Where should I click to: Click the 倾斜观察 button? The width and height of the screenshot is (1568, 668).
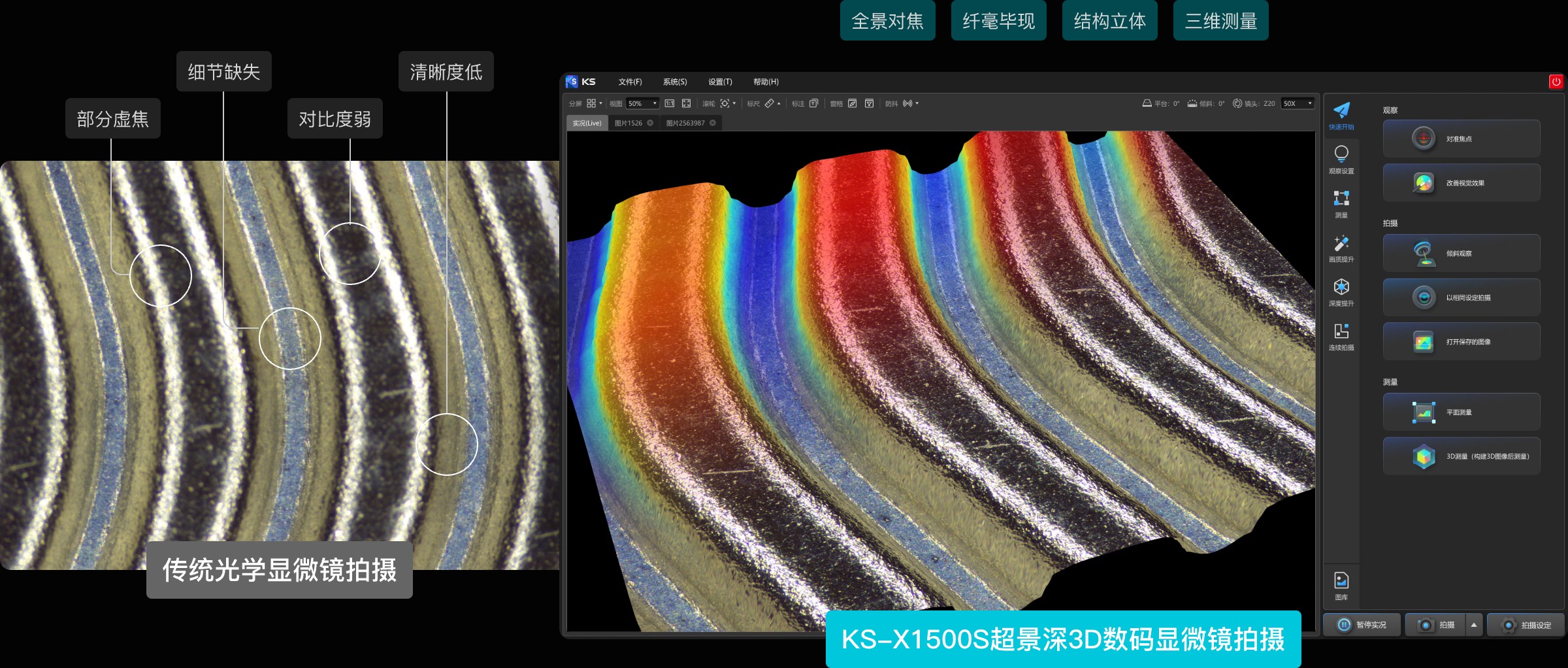1462,253
